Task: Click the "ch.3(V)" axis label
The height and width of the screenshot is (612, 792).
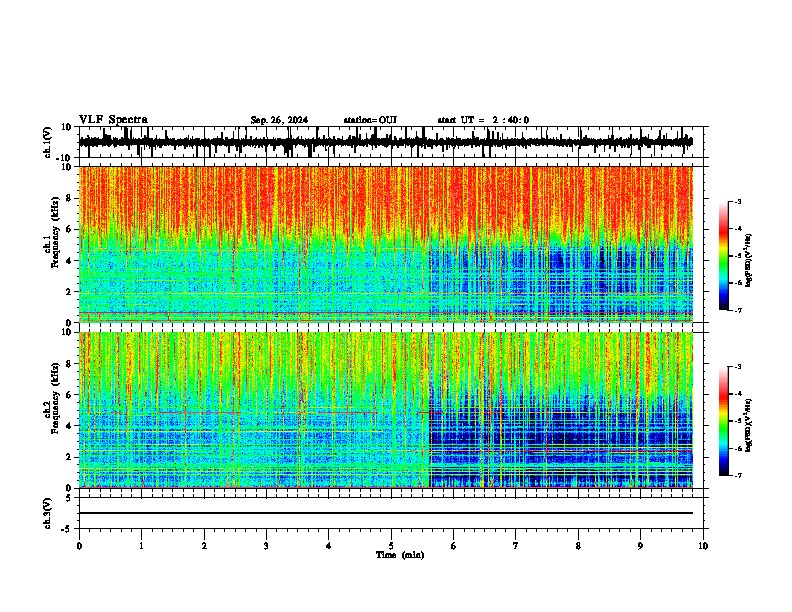Action: click(x=47, y=514)
